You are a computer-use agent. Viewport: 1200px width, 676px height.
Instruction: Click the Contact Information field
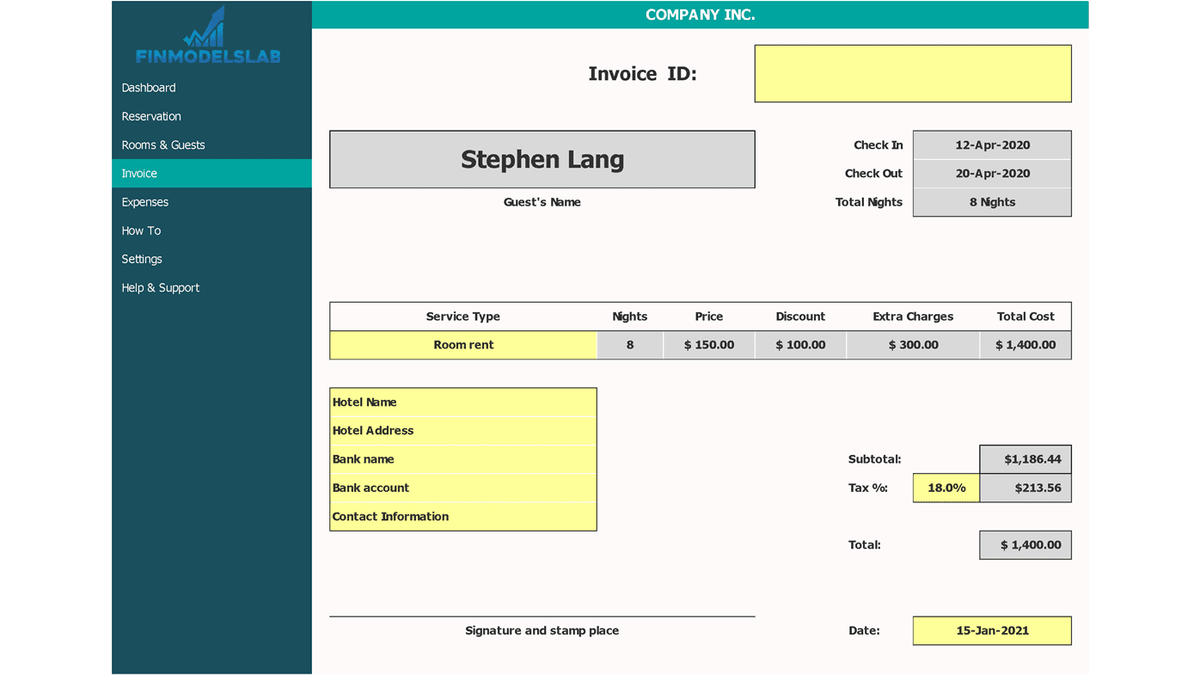[463, 516]
